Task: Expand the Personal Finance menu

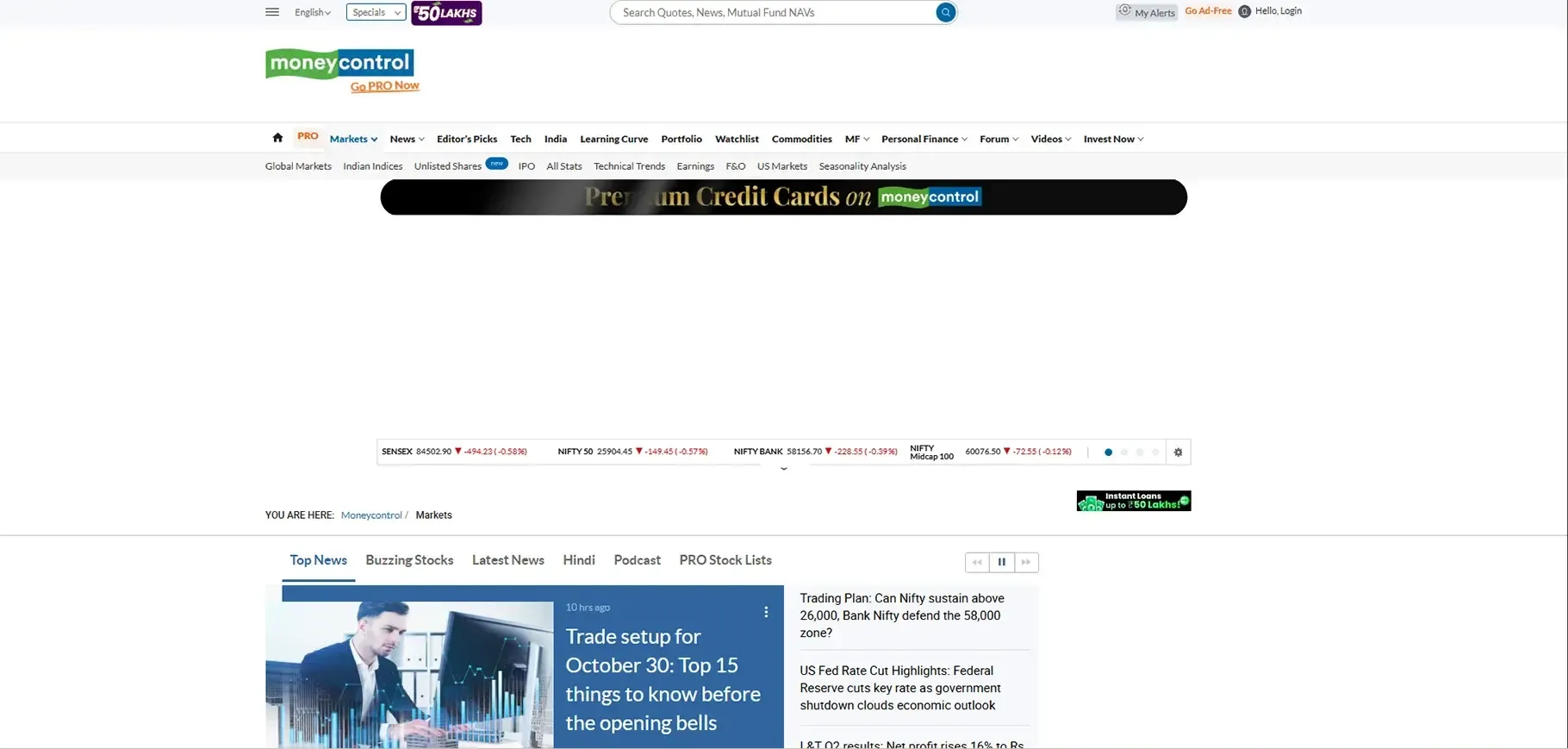Action: pyautogui.click(x=924, y=139)
